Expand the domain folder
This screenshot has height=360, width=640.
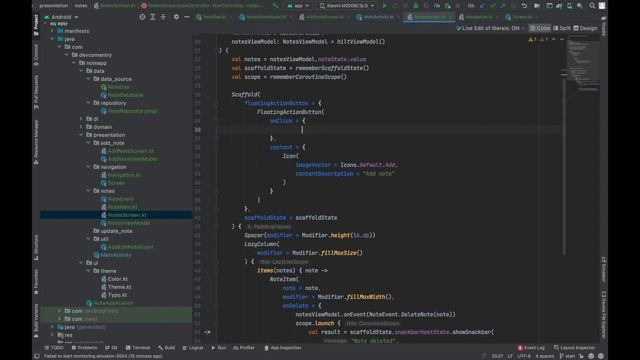tap(81, 127)
